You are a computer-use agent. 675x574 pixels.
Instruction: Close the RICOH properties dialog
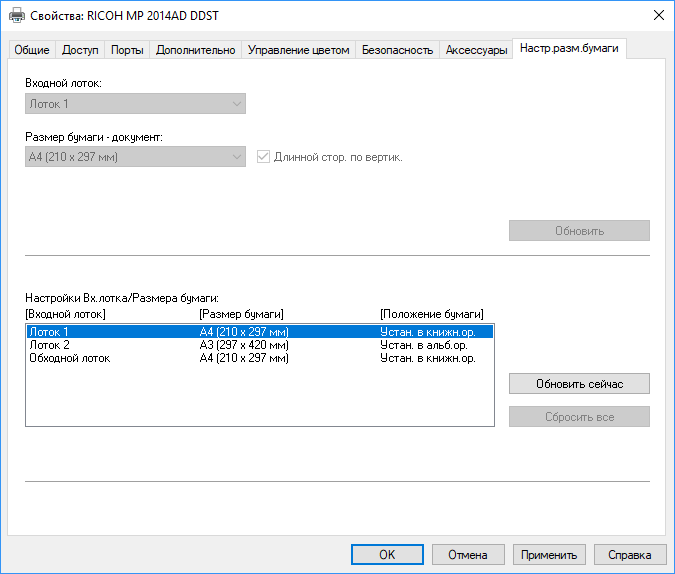(658, 15)
